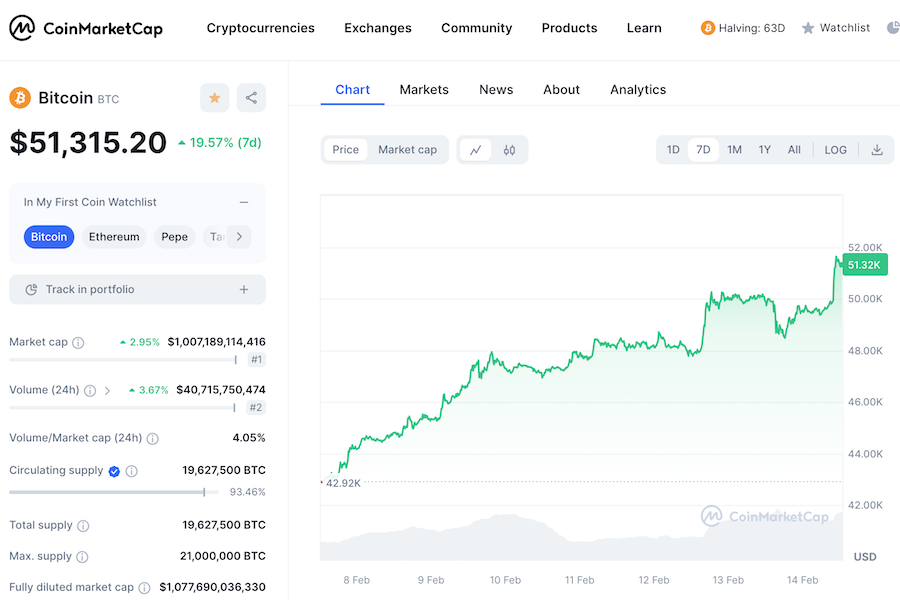Select the Bitcoin watchlist chip

click(x=49, y=237)
